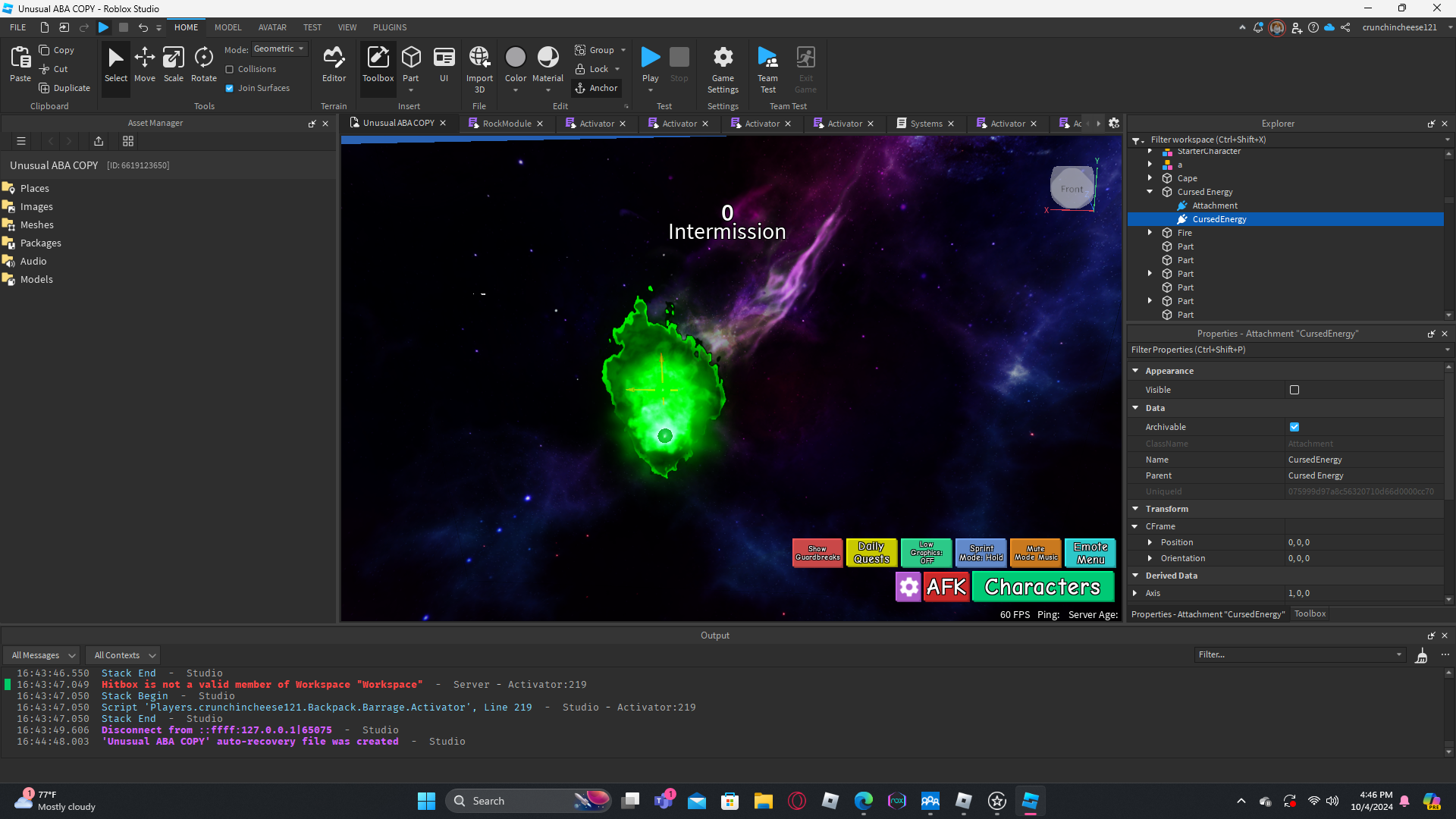Start Play test
The width and height of the screenshot is (1456, 819).
[651, 64]
